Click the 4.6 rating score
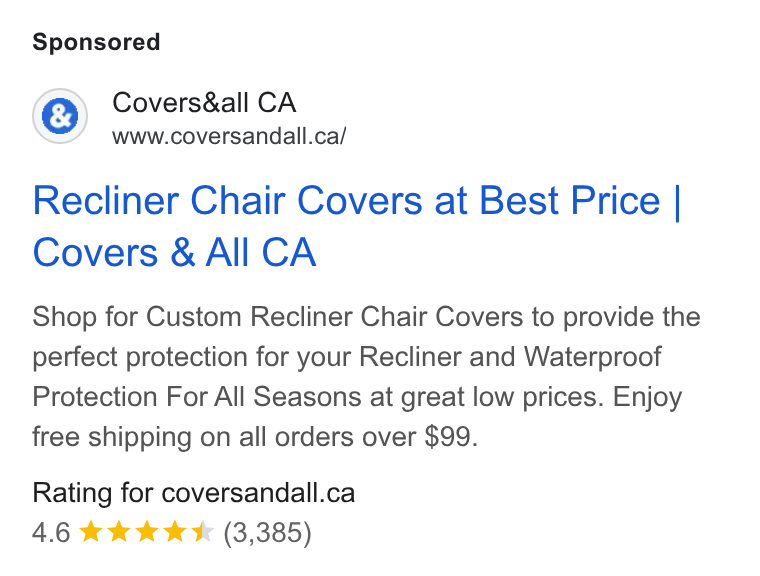 click(x=51, y=532)
